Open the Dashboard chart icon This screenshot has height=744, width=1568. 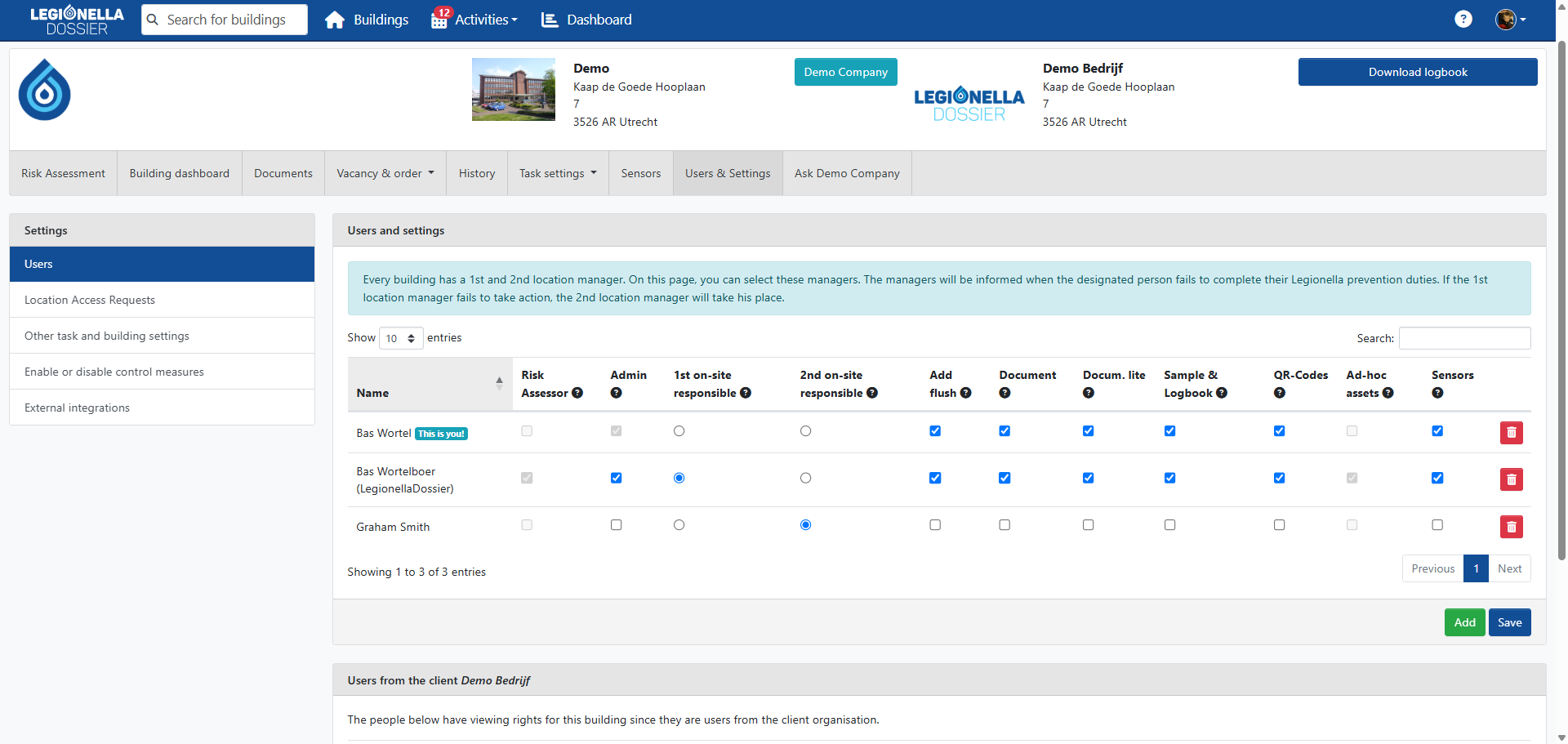550,20
